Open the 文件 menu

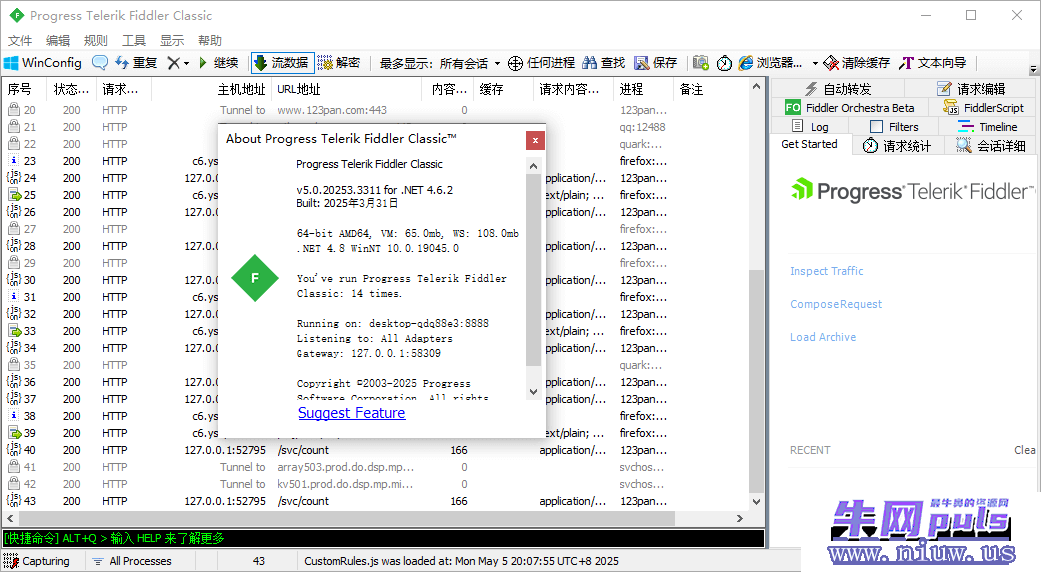click(20, 40)
